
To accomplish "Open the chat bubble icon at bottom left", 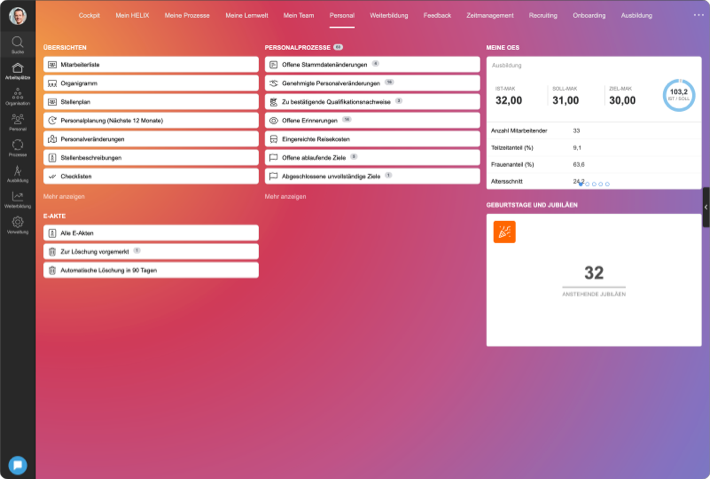I will pyautogui.click(x=18, y=465).
